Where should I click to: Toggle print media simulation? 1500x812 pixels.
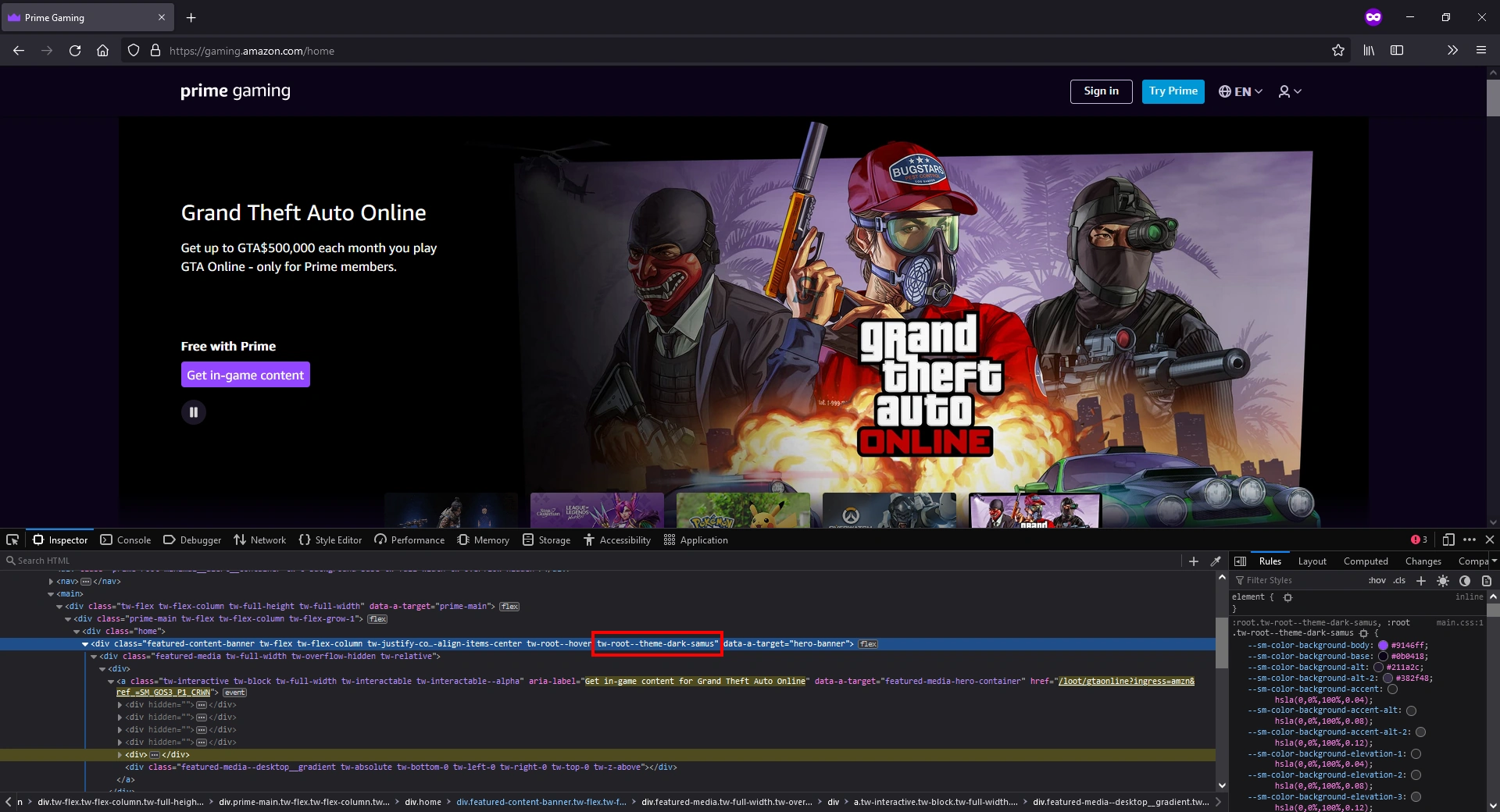[x=1487, y=580]
